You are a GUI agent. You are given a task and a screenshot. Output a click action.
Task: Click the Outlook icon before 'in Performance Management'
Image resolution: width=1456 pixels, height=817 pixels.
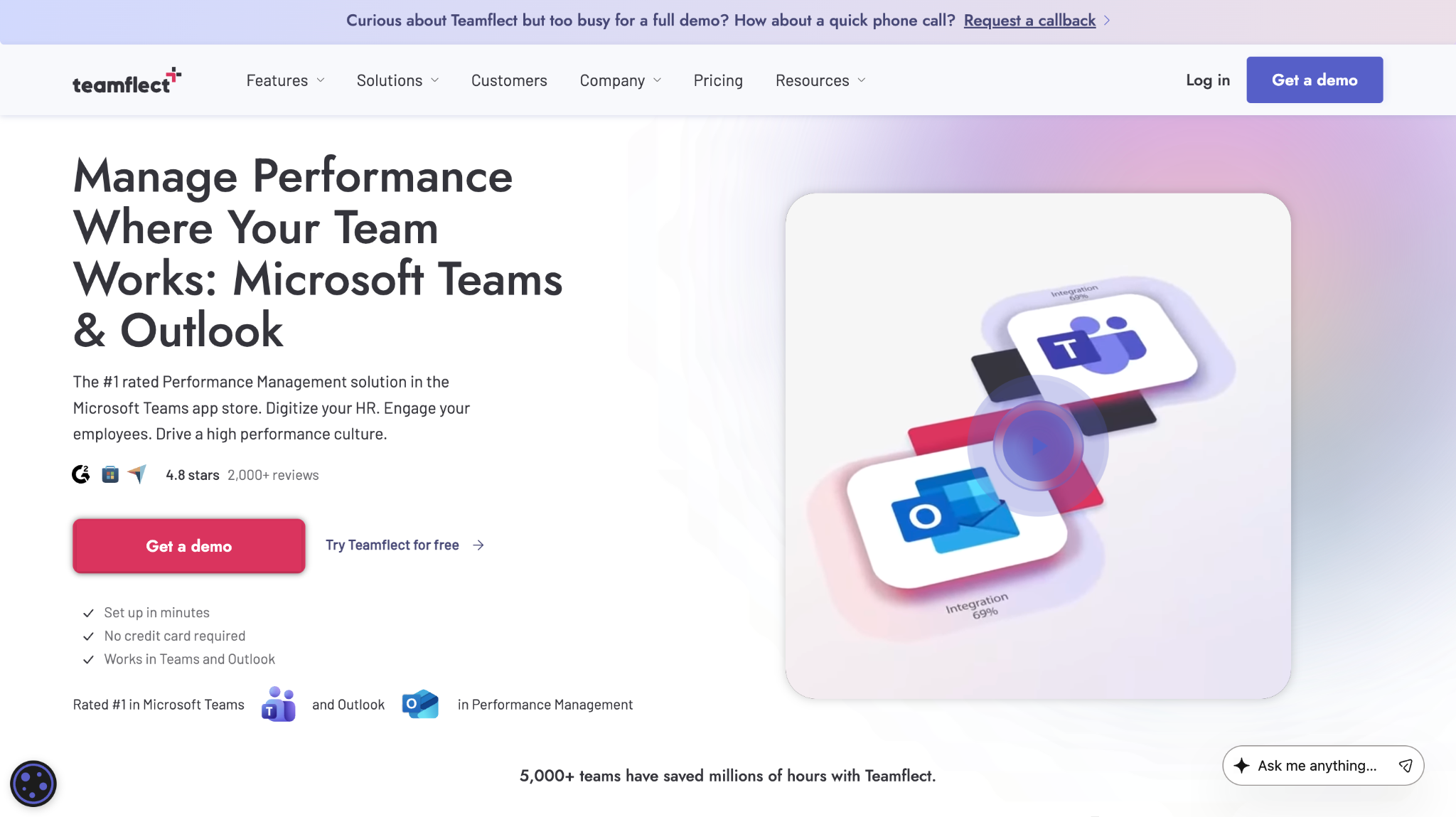[x=419, y=704]
